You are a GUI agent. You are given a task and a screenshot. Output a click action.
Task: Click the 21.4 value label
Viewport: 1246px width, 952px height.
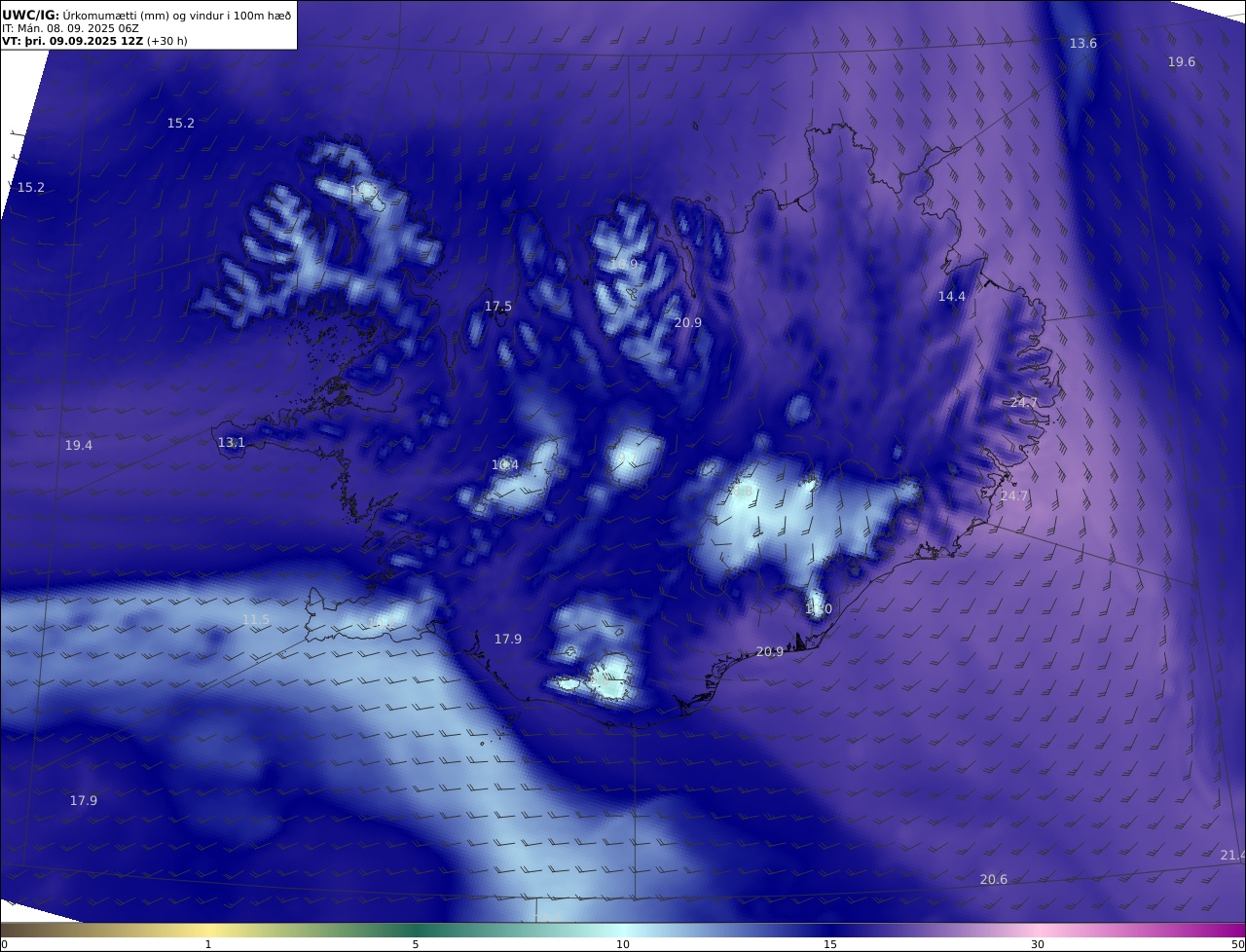pos(1232,856)
